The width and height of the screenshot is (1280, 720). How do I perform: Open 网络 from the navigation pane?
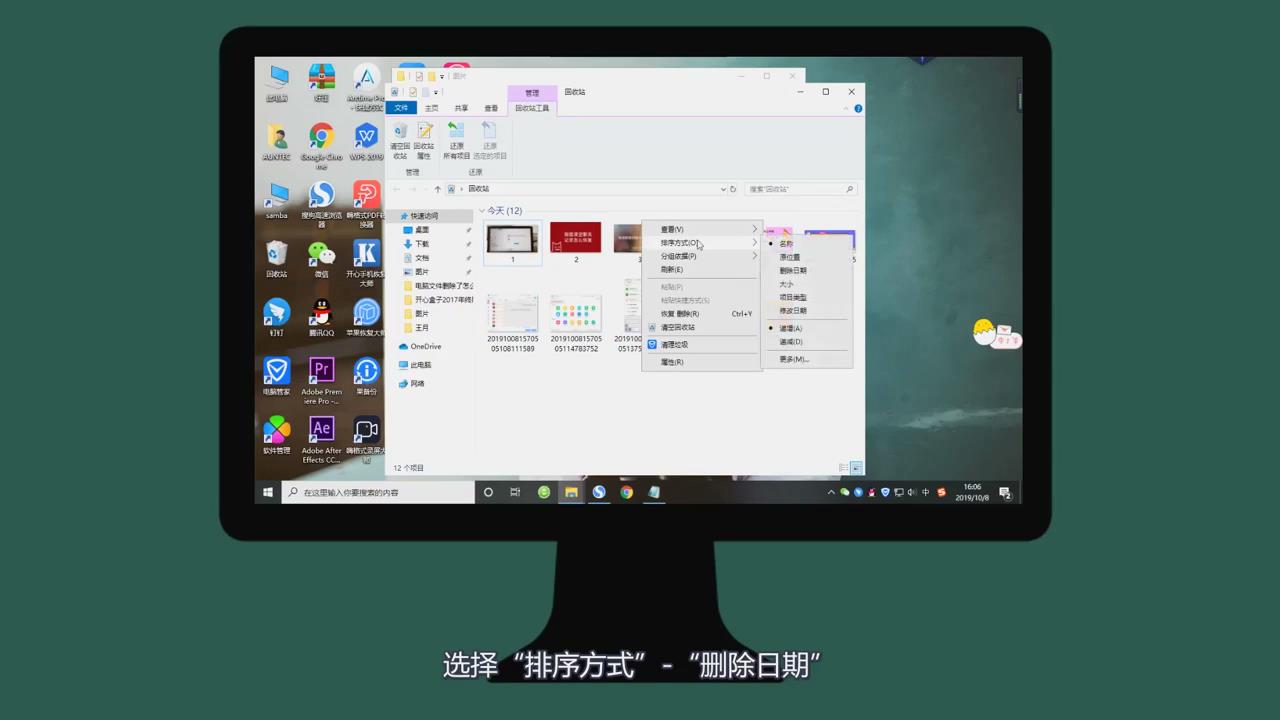[418, 383]
